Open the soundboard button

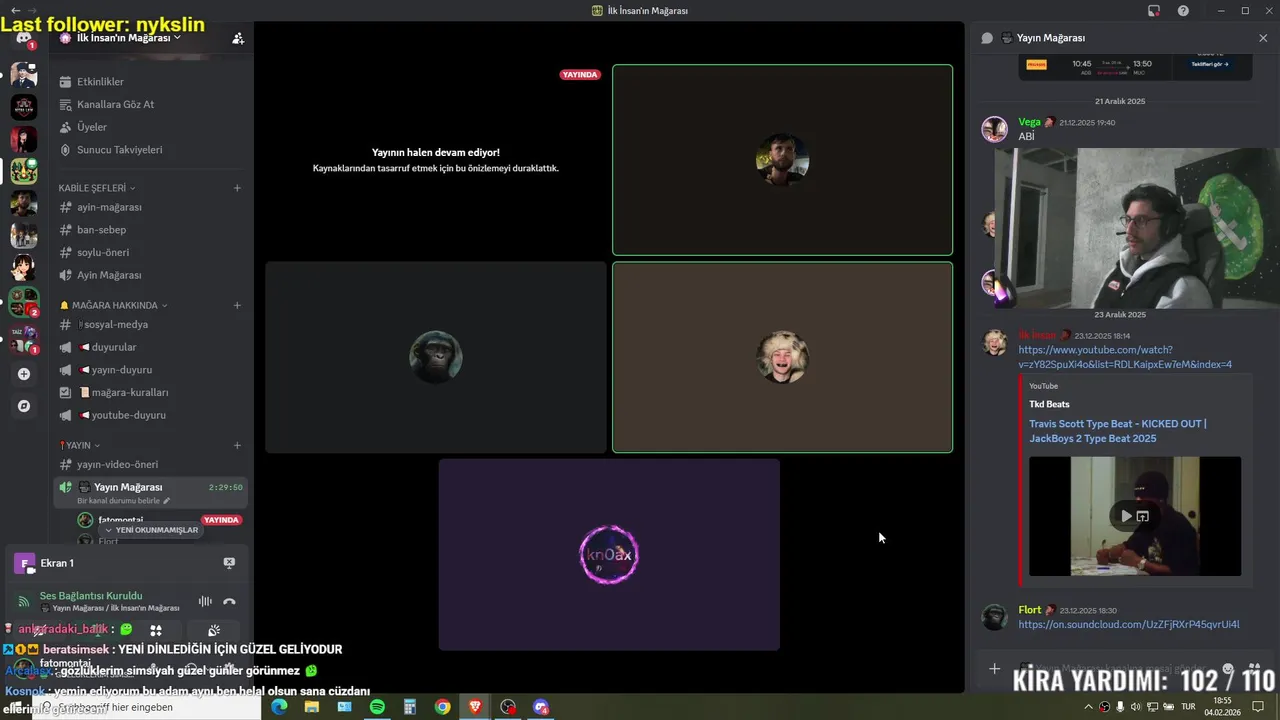click(x=214, y=630)
